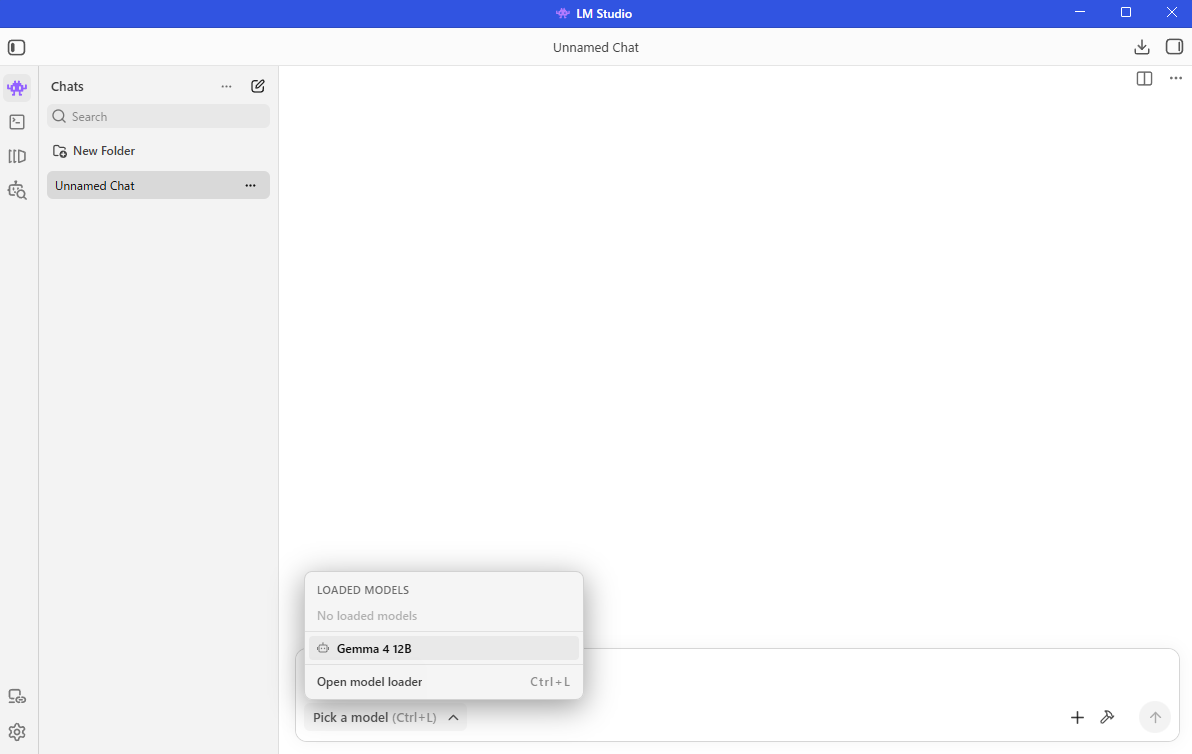Choose Gemma 4 12B model
This screenshot has width=1192, height=754.
(444, 648)
